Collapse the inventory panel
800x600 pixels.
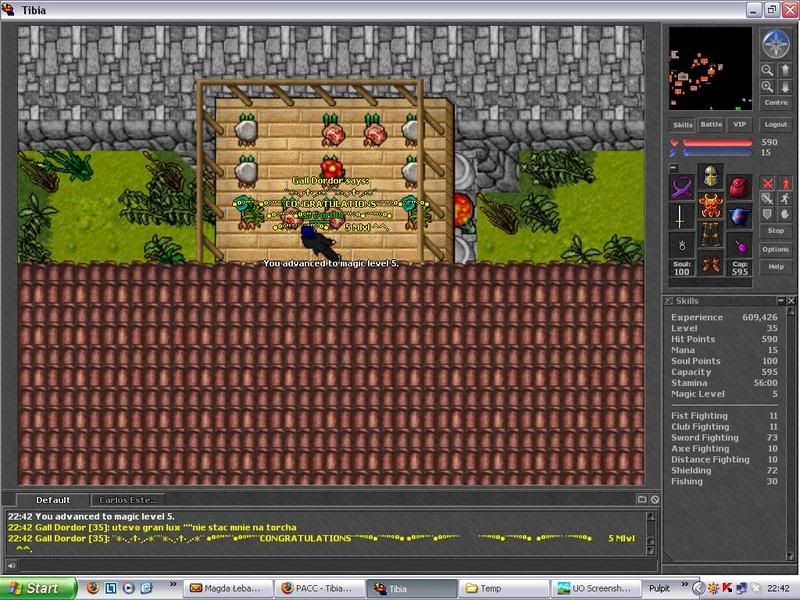673,167
